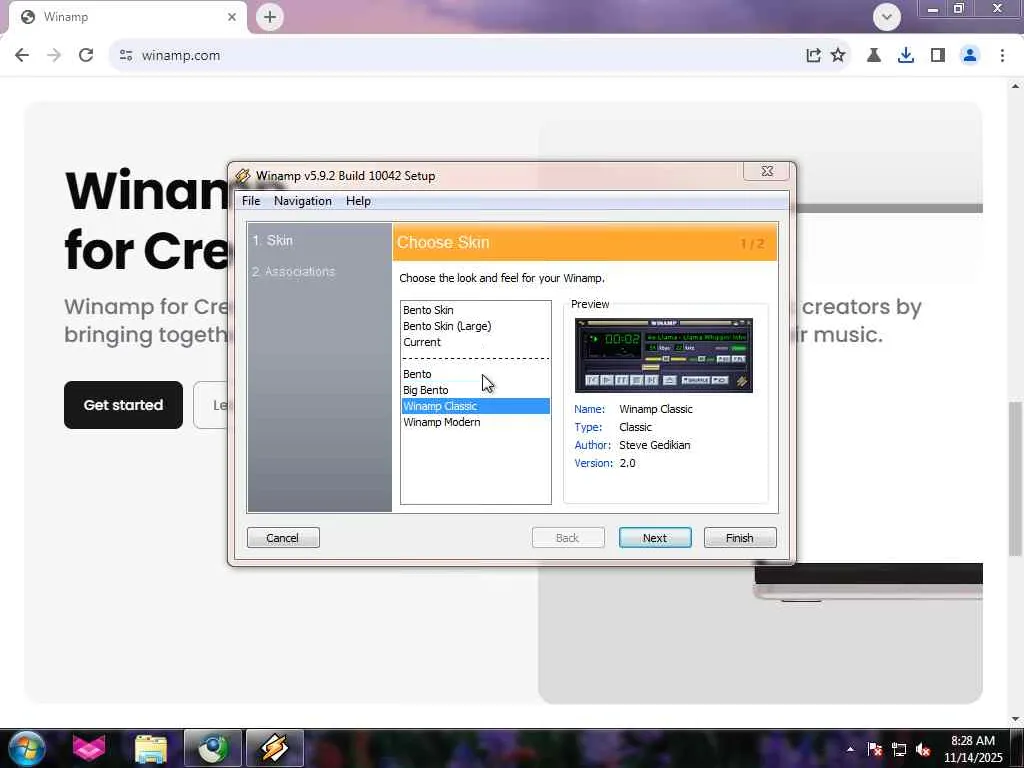Click the Finish button in setup

tap(740, 537)
